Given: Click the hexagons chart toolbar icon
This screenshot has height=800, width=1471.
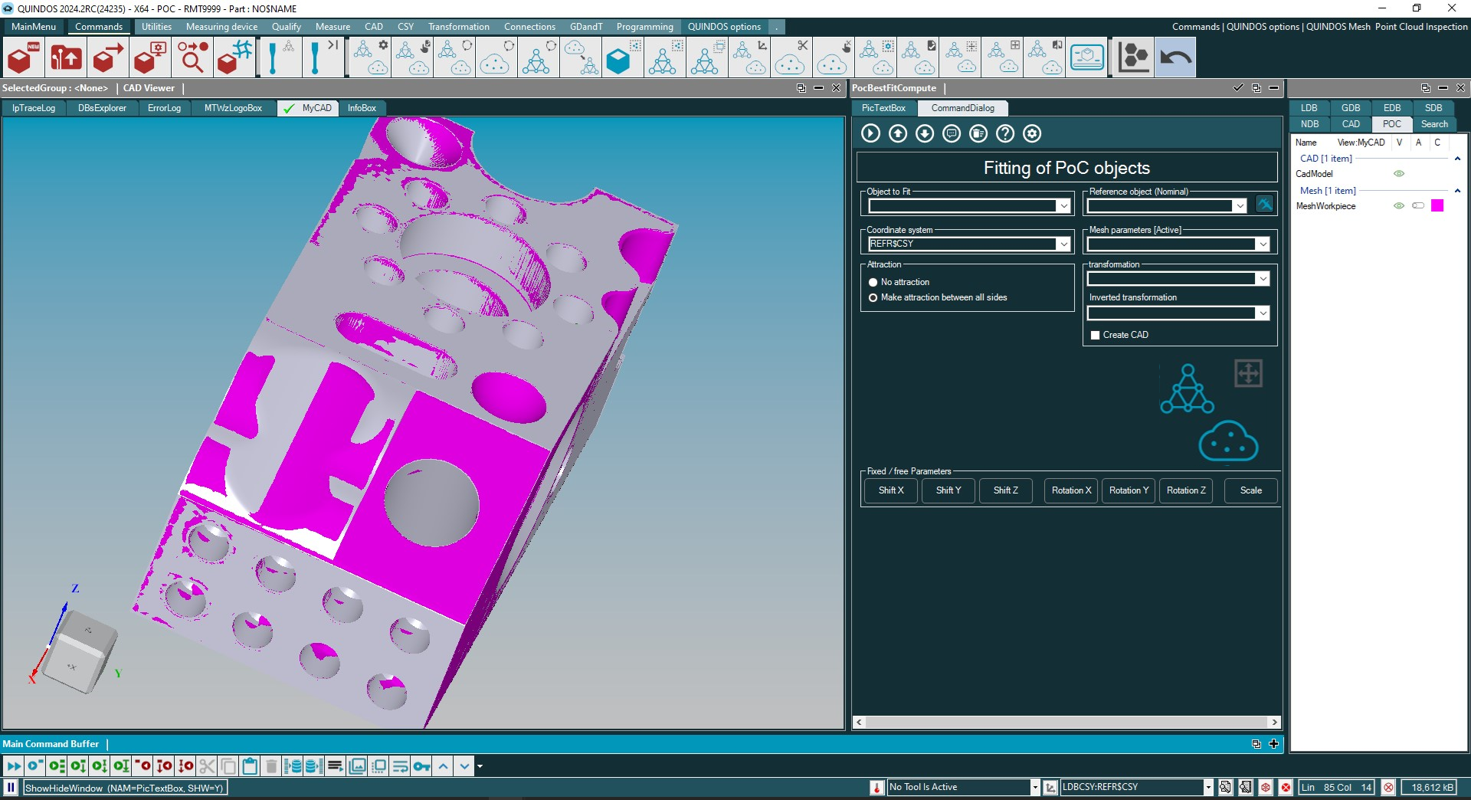Looking at the screenshot, I should 1133,58.
